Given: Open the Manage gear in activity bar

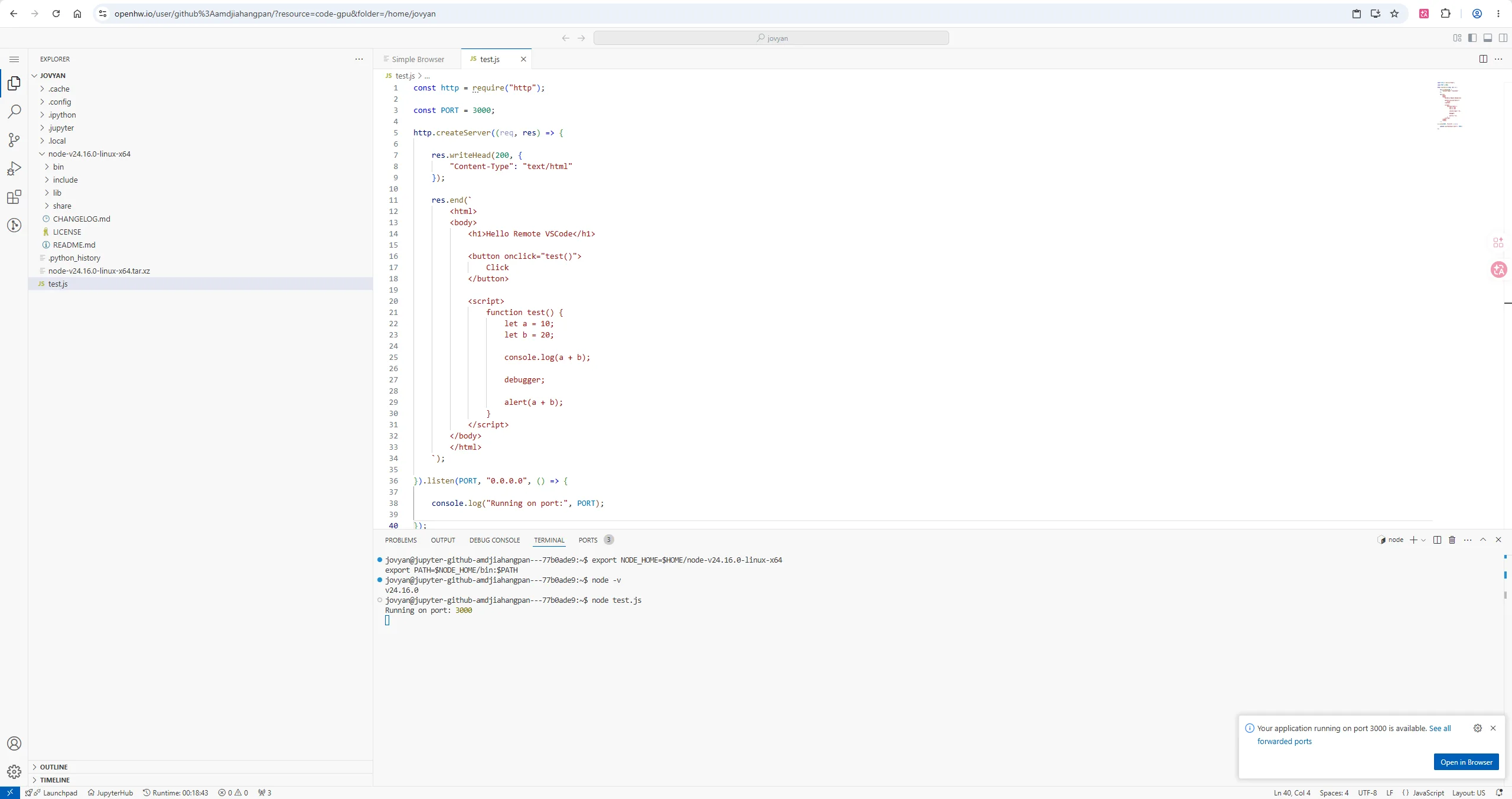Looking at the screenshot, I should point(14,772).
